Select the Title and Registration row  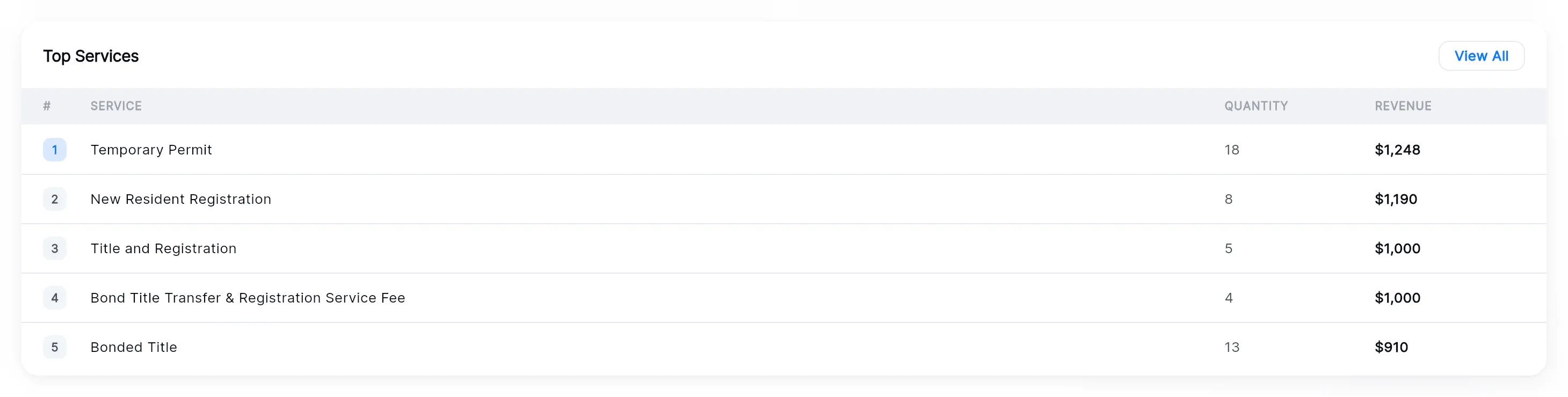(x=784, y=248)
